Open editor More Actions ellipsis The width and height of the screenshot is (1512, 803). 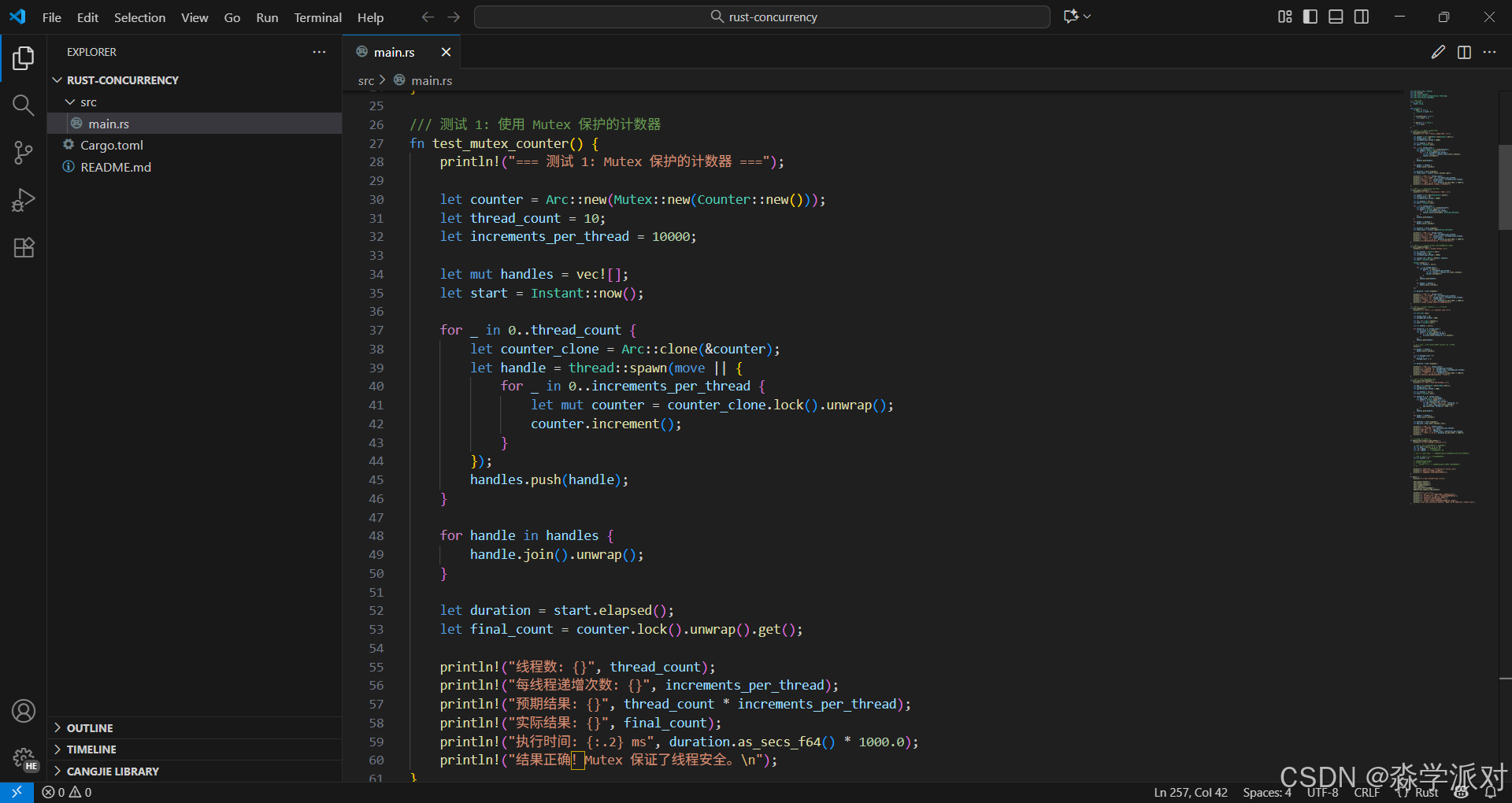point(1489,52)
